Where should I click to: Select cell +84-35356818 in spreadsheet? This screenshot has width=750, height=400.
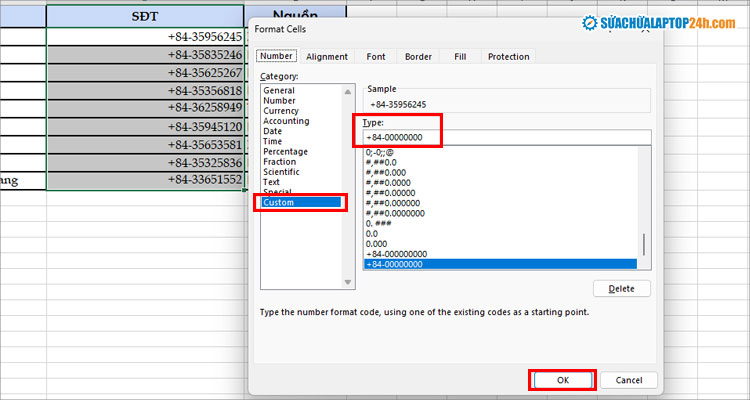coord(145,90)
